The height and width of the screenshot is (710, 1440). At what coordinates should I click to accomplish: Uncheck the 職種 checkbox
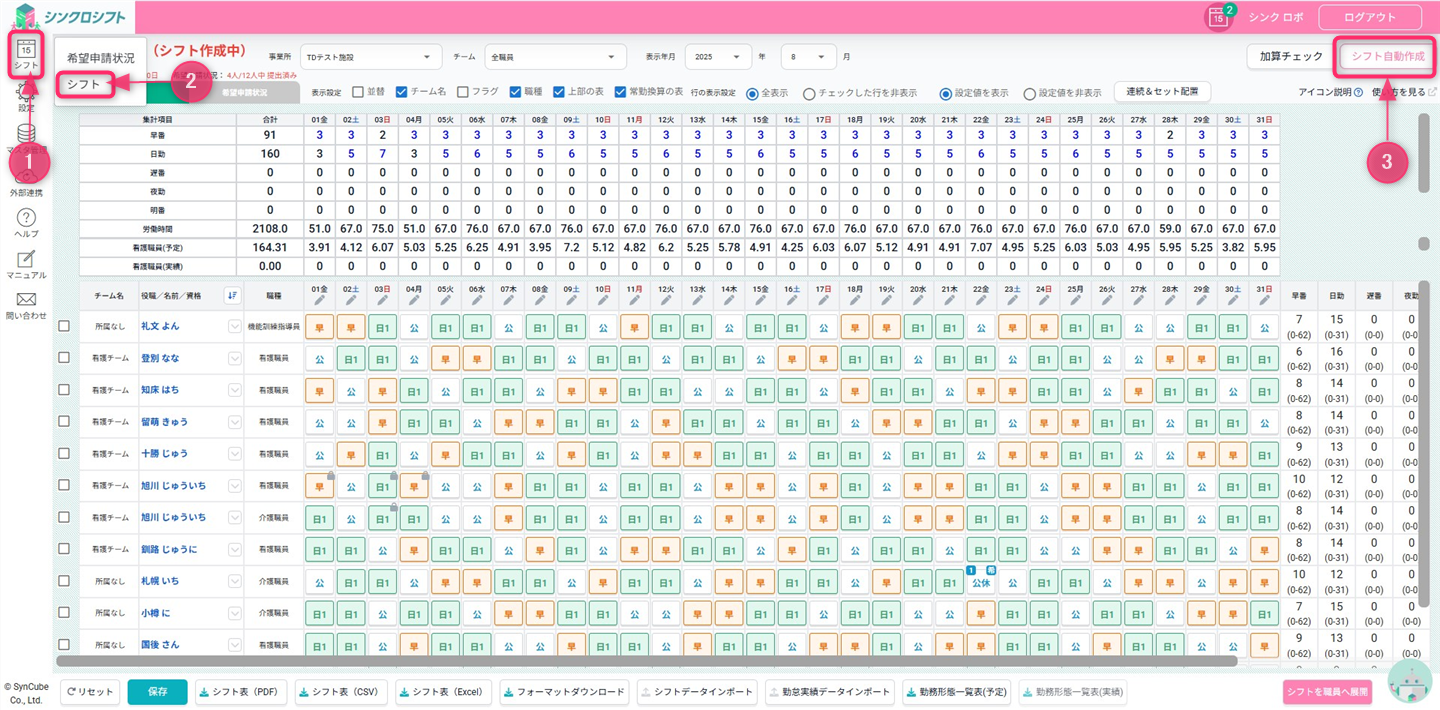click(x=515, y=92)
